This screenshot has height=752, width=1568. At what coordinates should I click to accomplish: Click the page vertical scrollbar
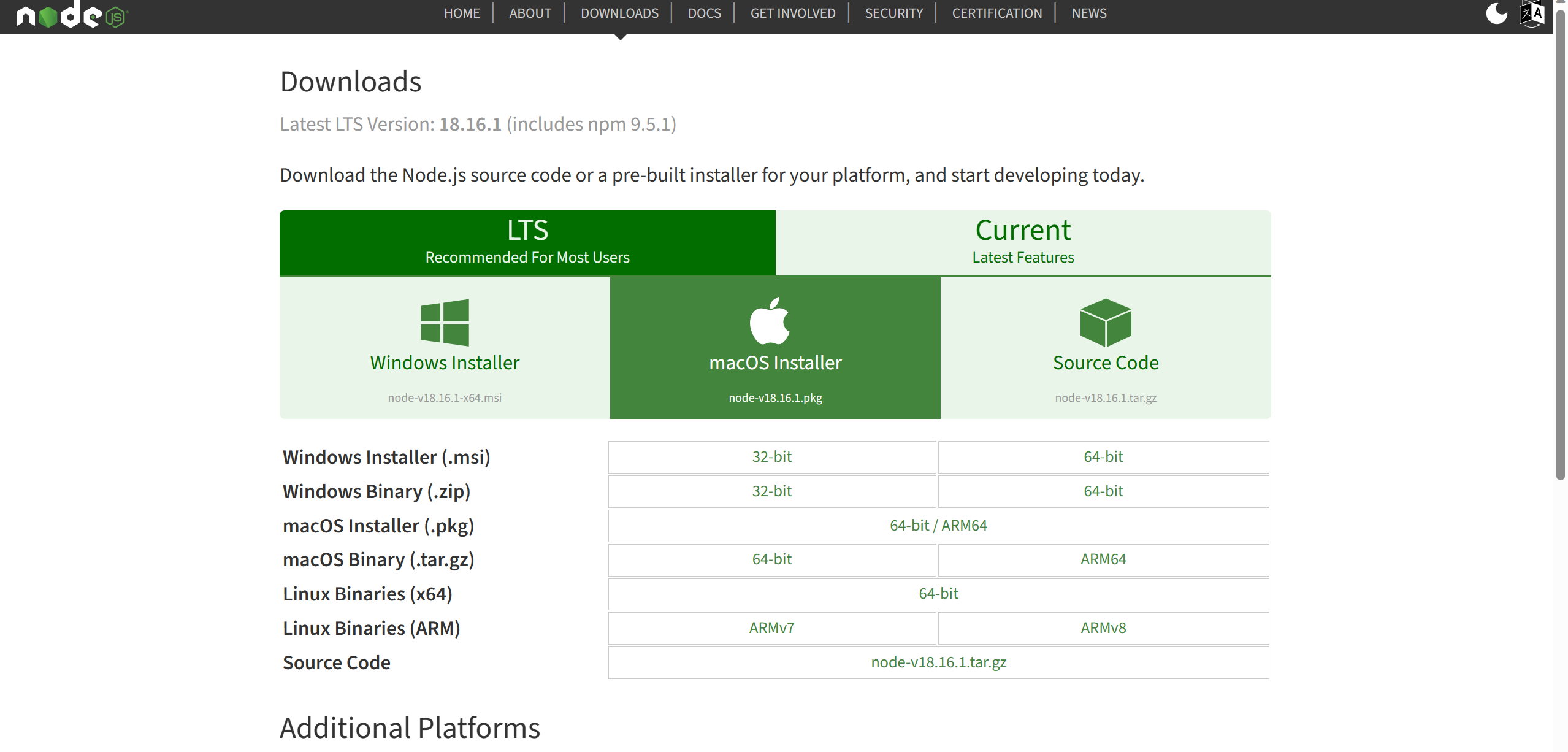tap(1560, 245)
